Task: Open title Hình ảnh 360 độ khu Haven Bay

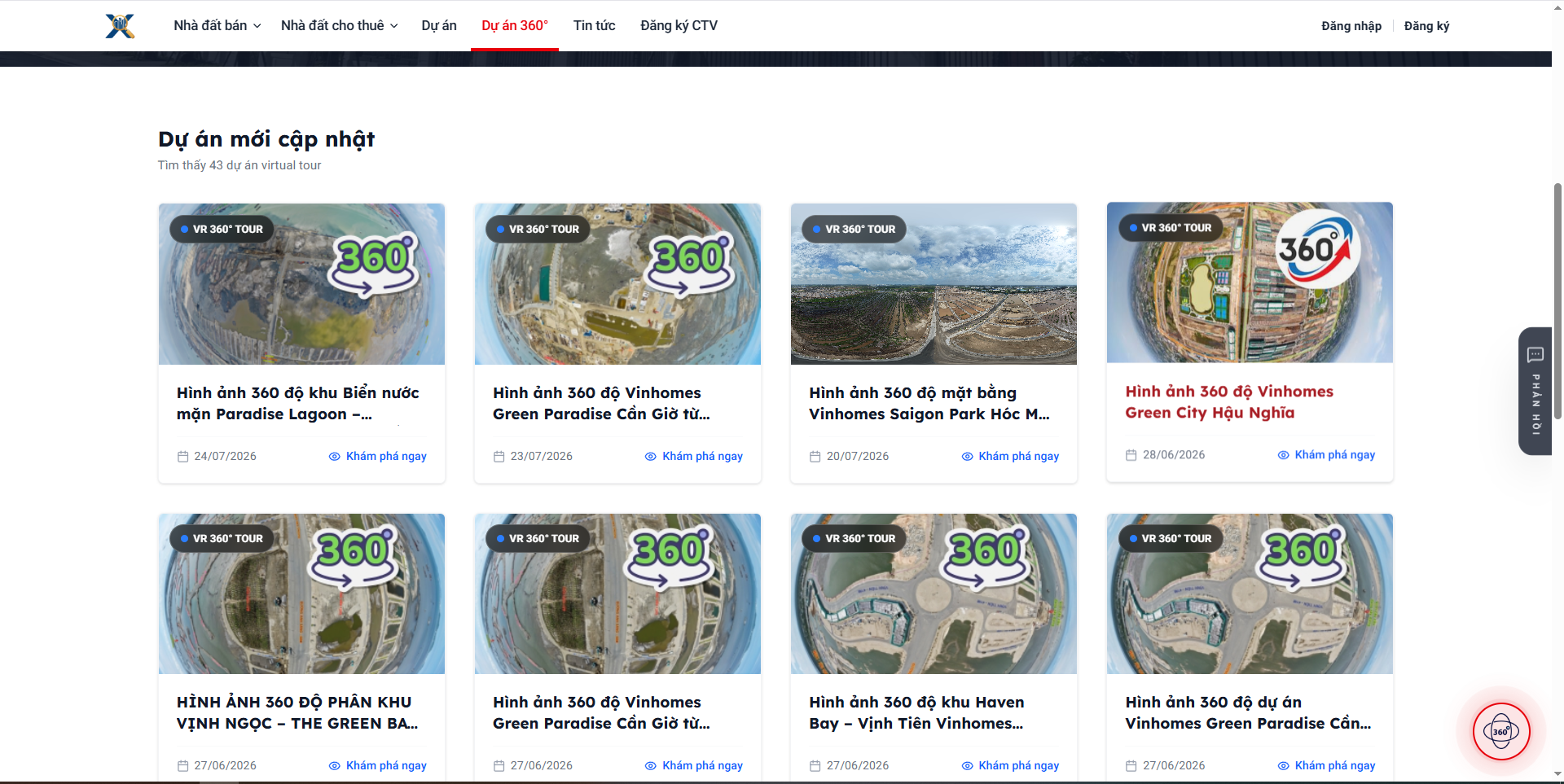Action: (x=916, y=713)
